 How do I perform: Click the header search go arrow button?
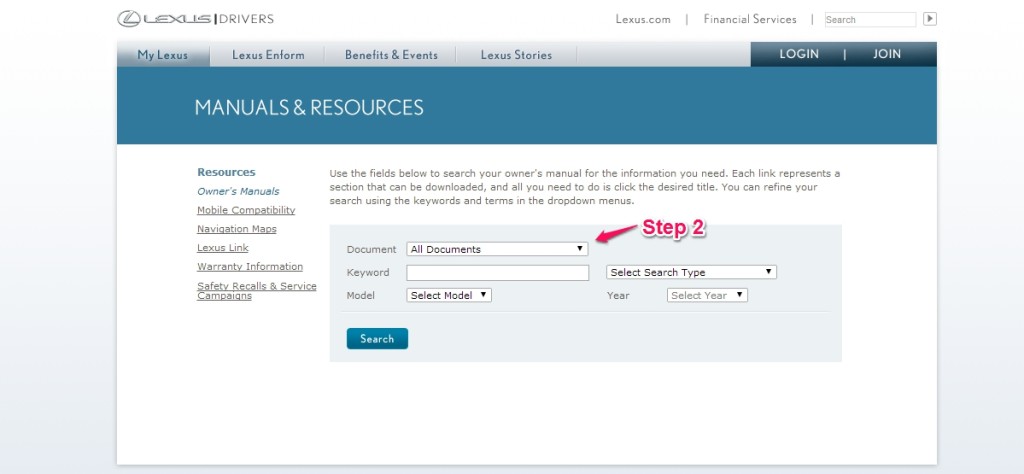pos(929,19)
